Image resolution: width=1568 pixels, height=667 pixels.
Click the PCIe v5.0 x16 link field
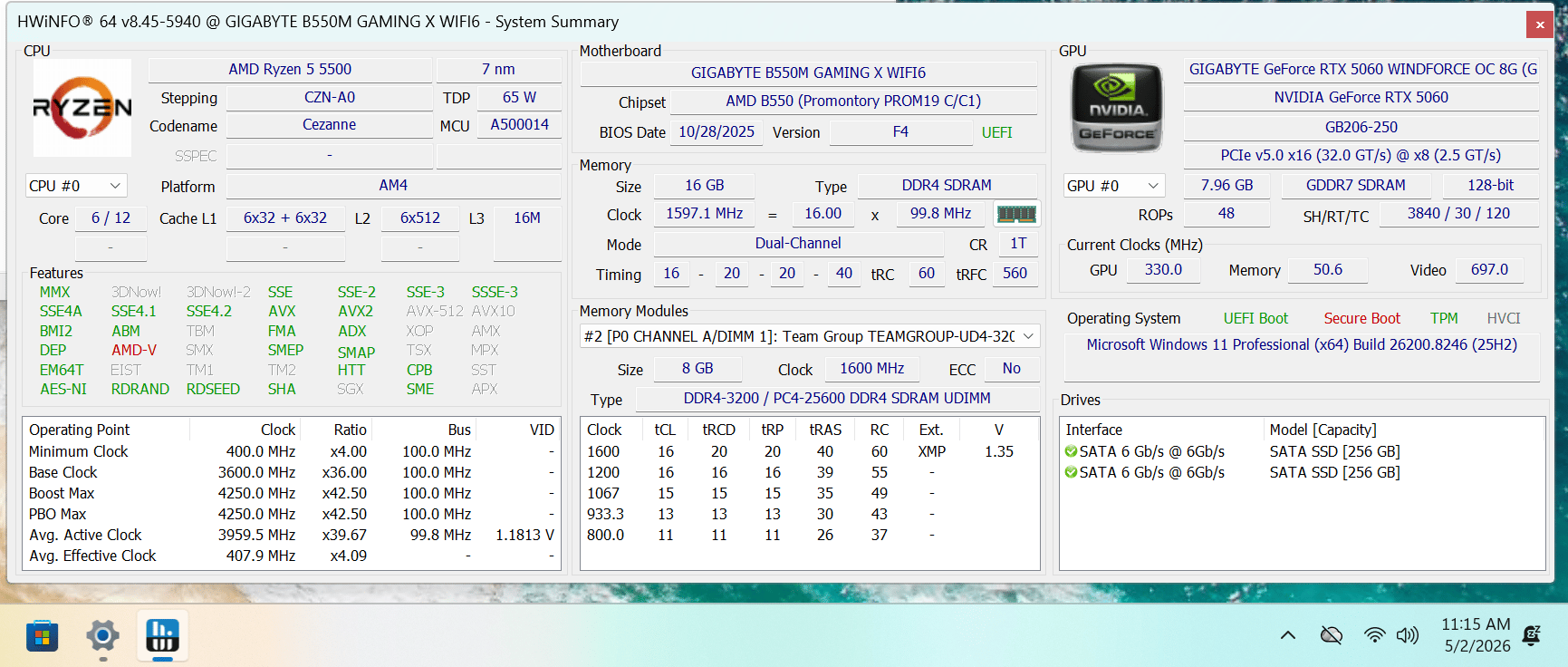point(1361,156)
